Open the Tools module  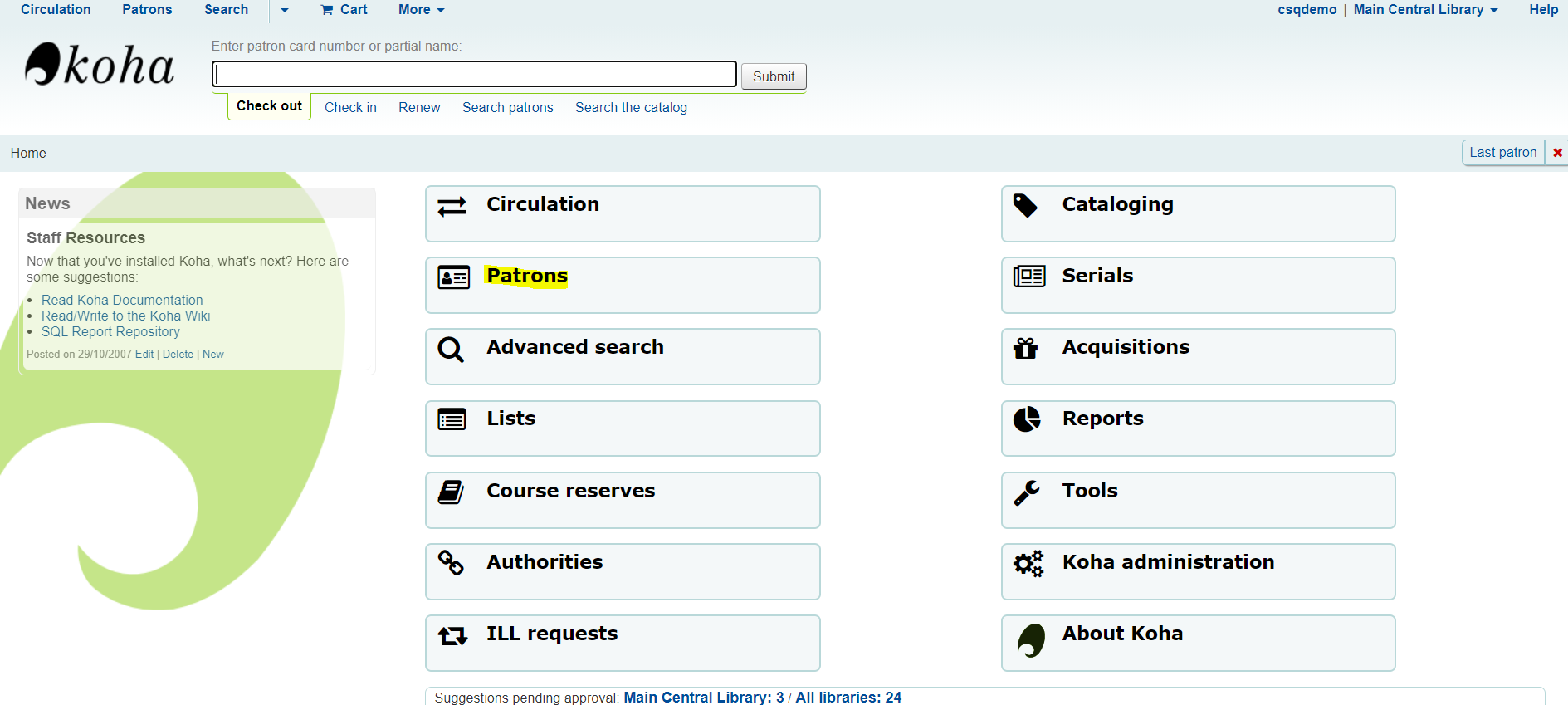click(x=1199, y=500)
